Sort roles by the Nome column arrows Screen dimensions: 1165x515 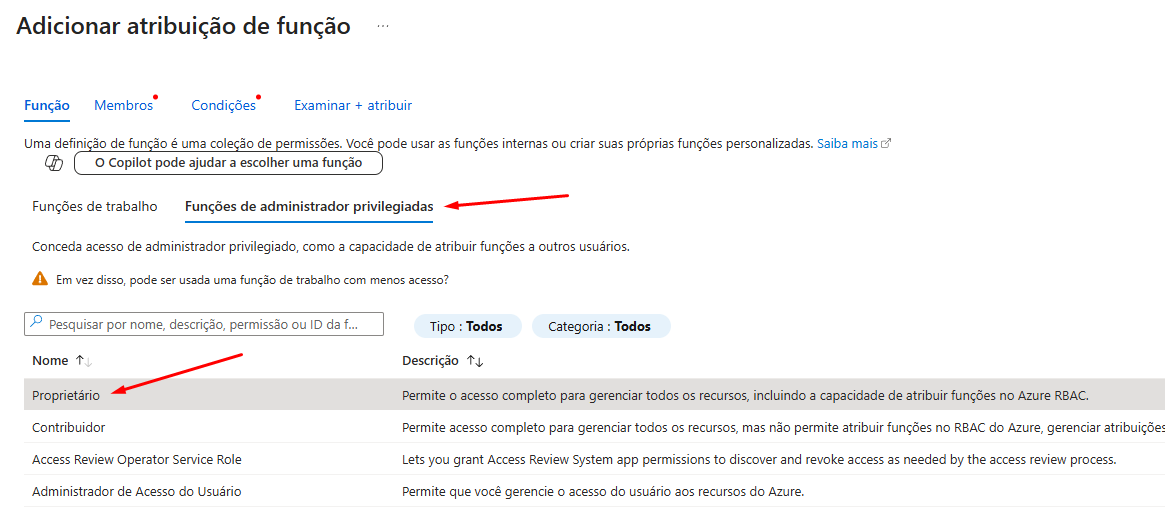click(x=83, y=361)
